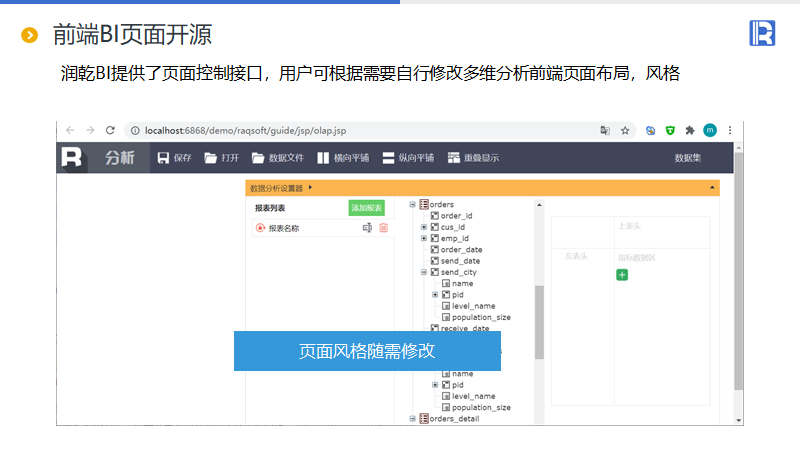
Task: Click the stacked-rows tile icon beside 纵向平铺
Action: click(x=388, y=158)
